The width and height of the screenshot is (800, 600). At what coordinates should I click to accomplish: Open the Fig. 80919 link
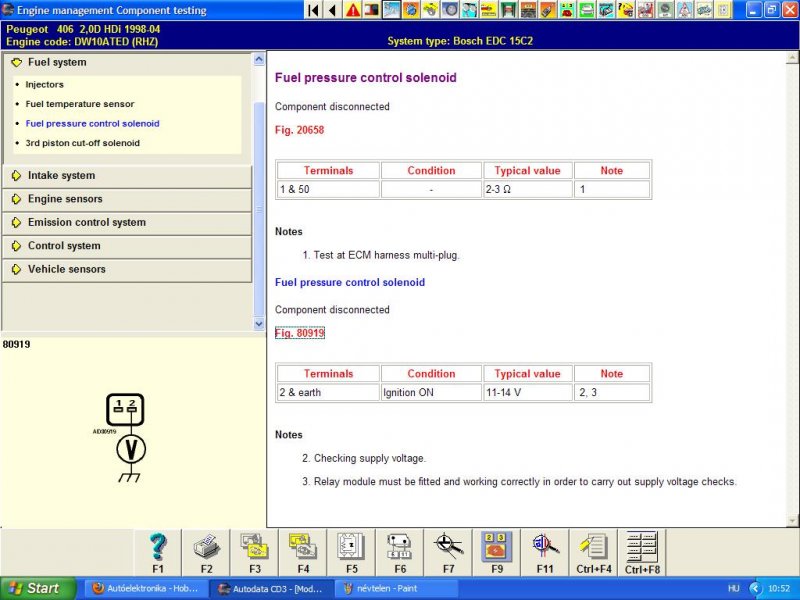tap(299, 333)
